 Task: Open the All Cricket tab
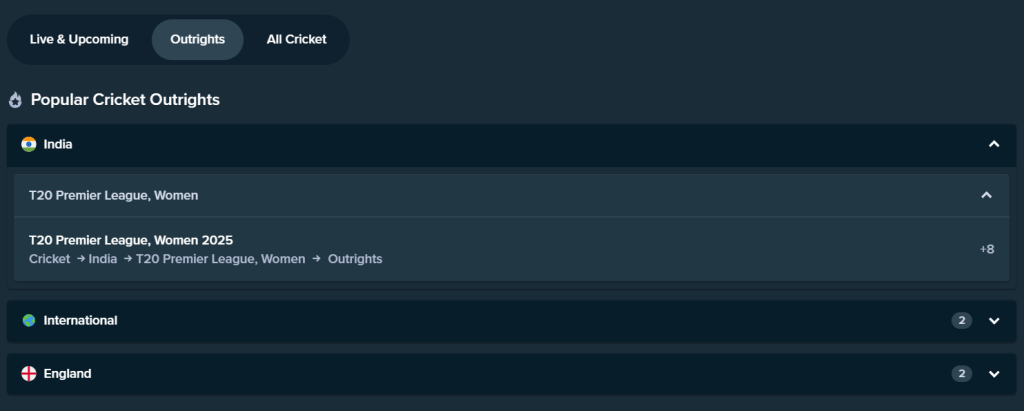(x=296, y=40)
